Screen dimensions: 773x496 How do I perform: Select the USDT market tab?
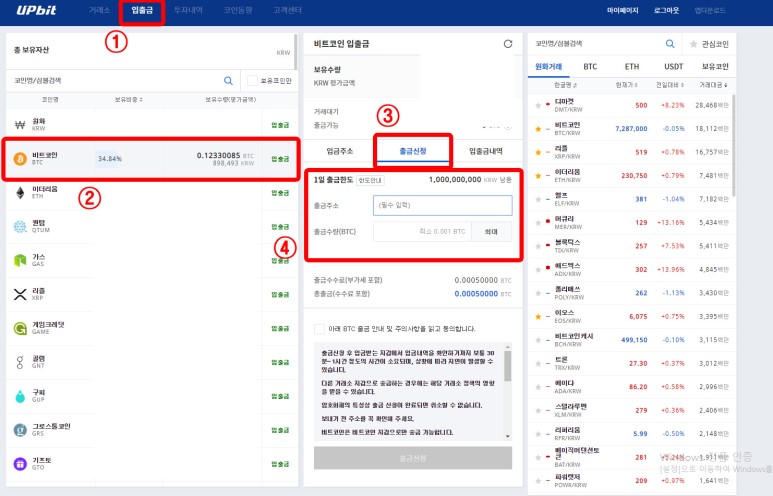coord(673,67)
